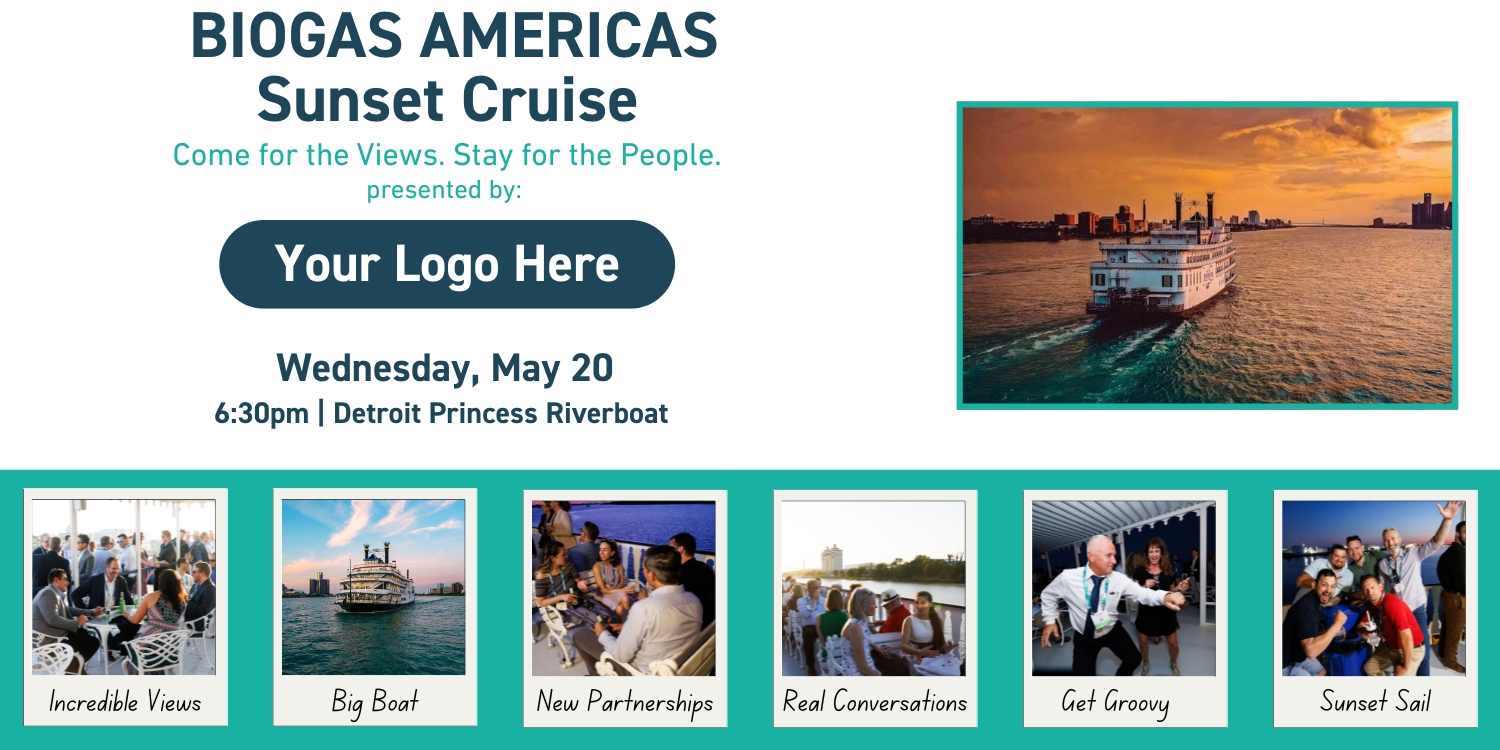Click the "Incredible Views" caption
The height and width of the screenshot is (750, 1500).
[125, 702]
